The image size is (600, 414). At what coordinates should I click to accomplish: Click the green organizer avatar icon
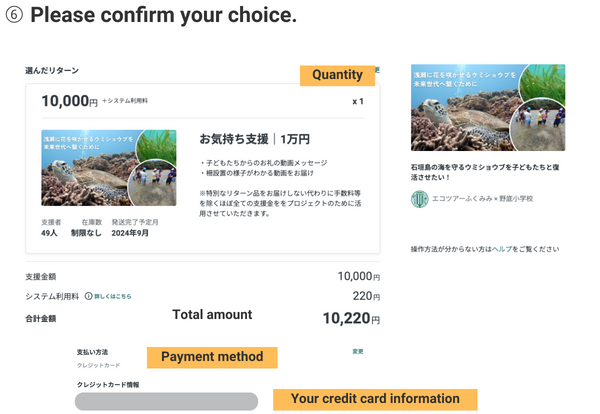click(x=419, y=199)
